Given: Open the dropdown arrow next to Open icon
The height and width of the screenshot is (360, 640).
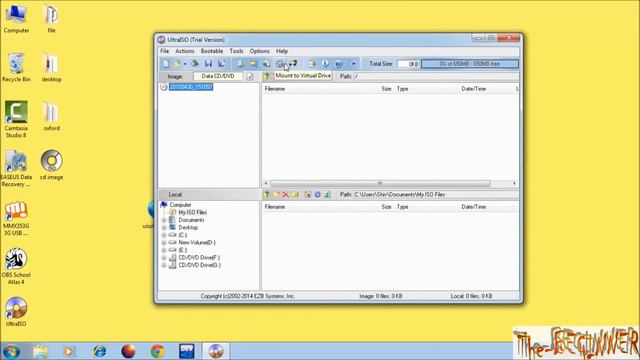Looking at the screenshot, I should coord(184,64).
